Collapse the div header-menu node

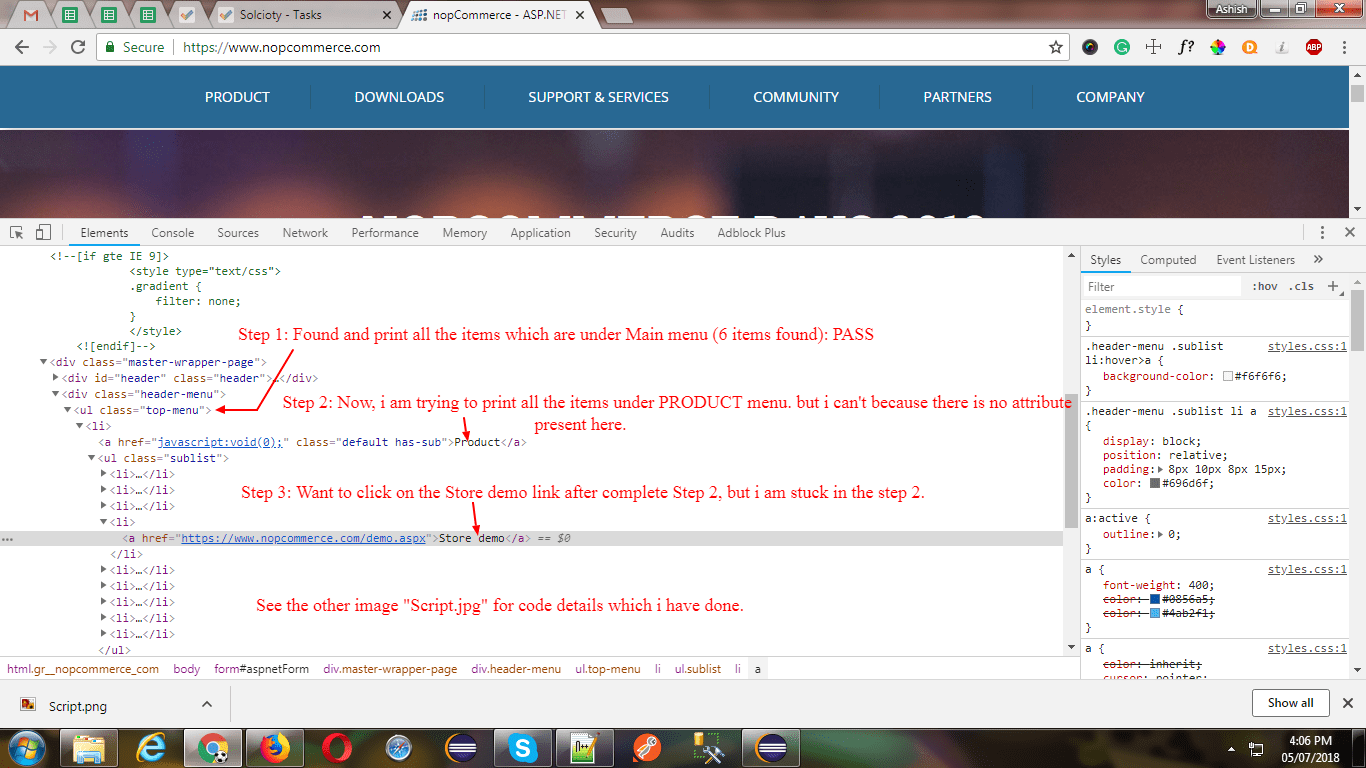point(55,394)
